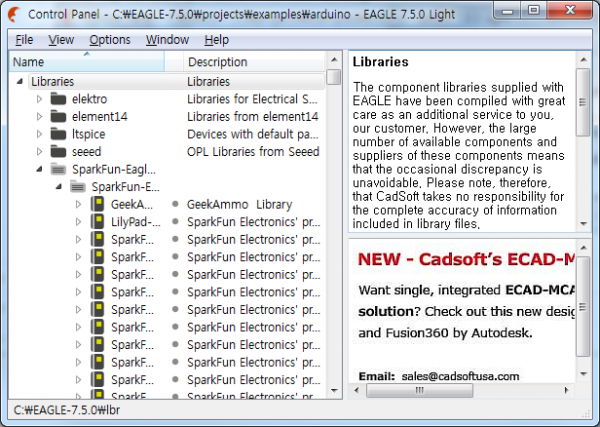Click the tree view scrollbar thumb

(334, 77)
